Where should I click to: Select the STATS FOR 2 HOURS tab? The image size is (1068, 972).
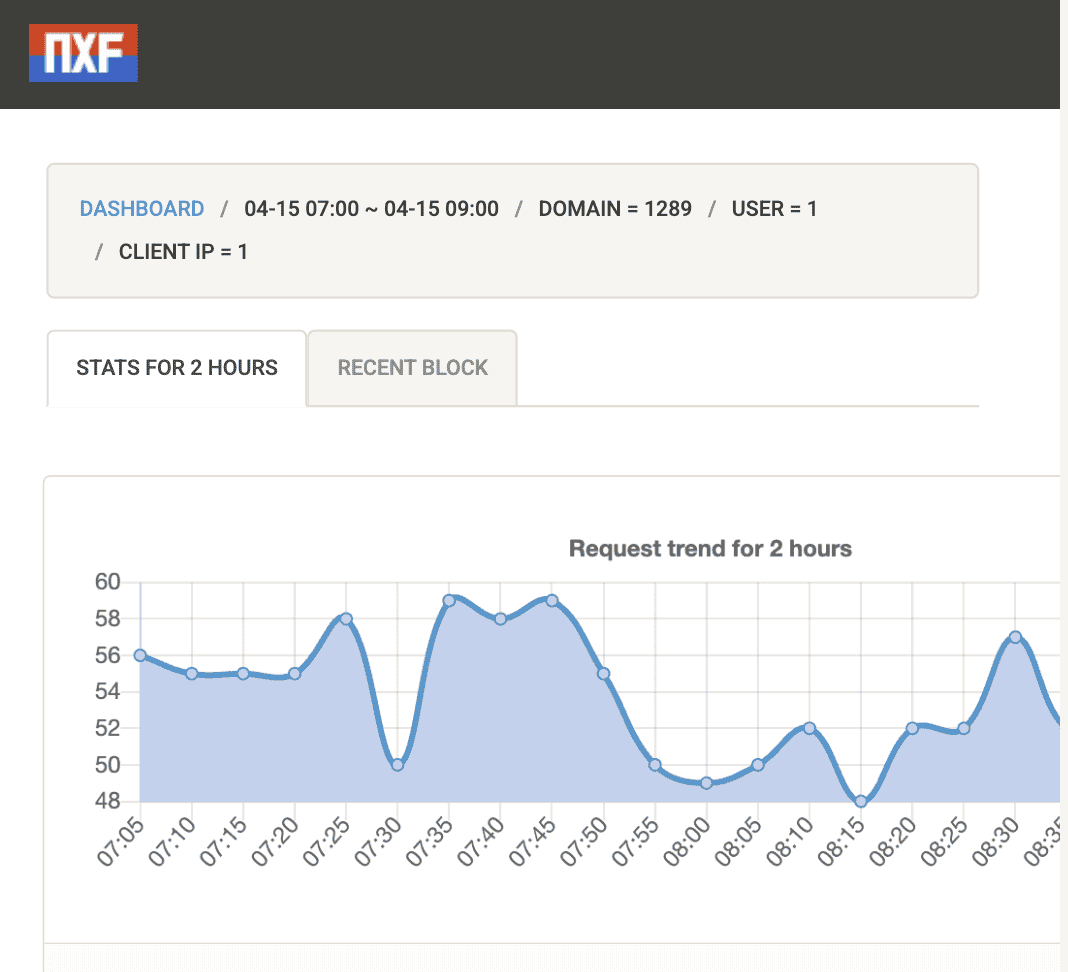point(177,368)
